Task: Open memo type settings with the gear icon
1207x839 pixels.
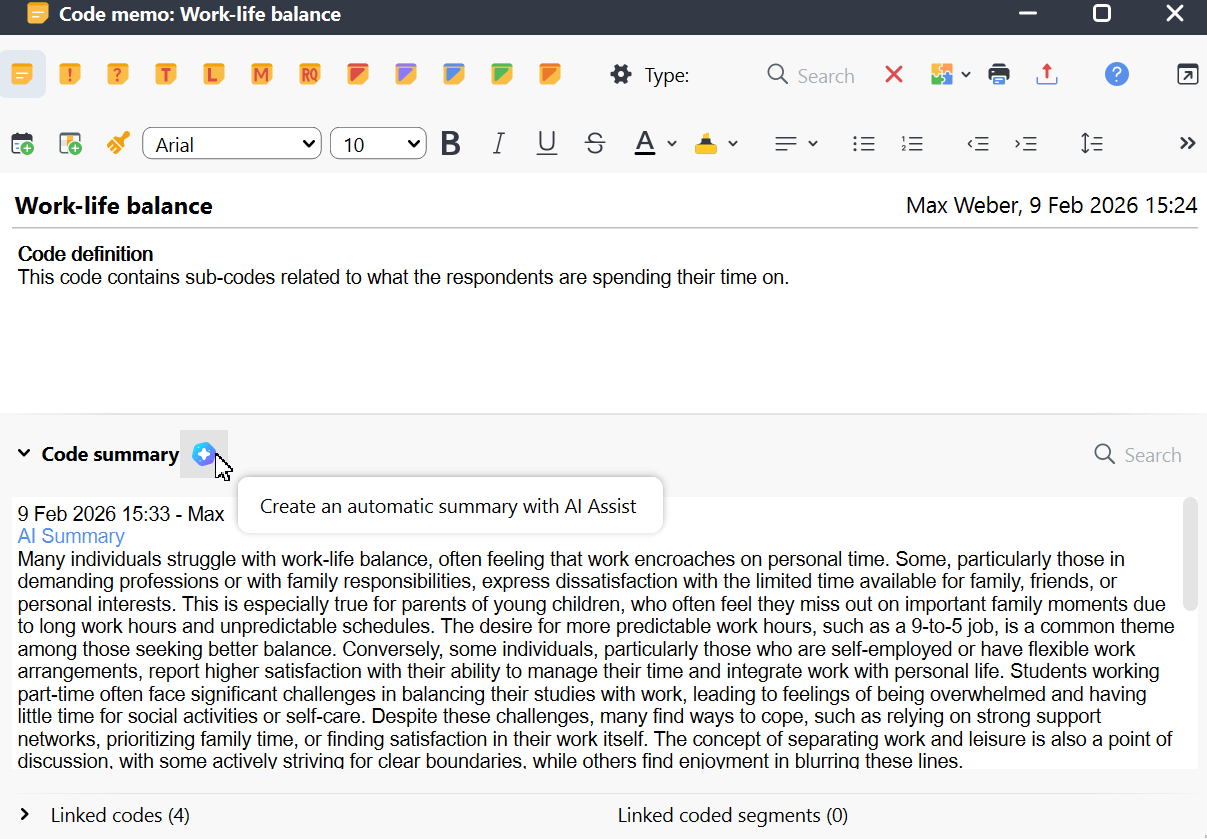Action: point(620,74)
